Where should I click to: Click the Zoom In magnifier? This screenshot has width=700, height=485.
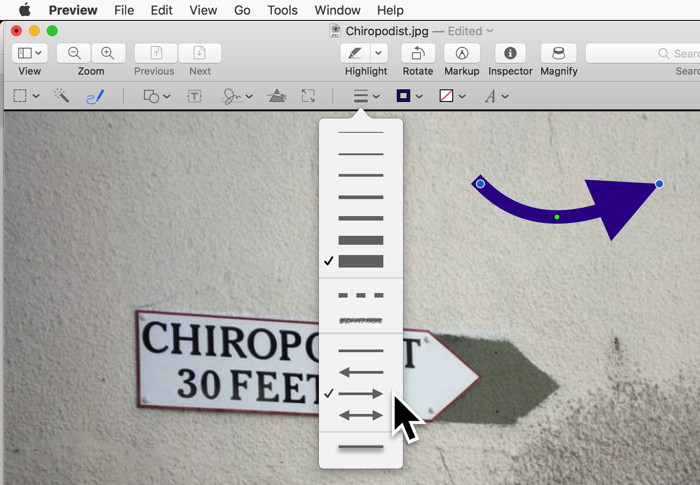(x=108, y=53)
